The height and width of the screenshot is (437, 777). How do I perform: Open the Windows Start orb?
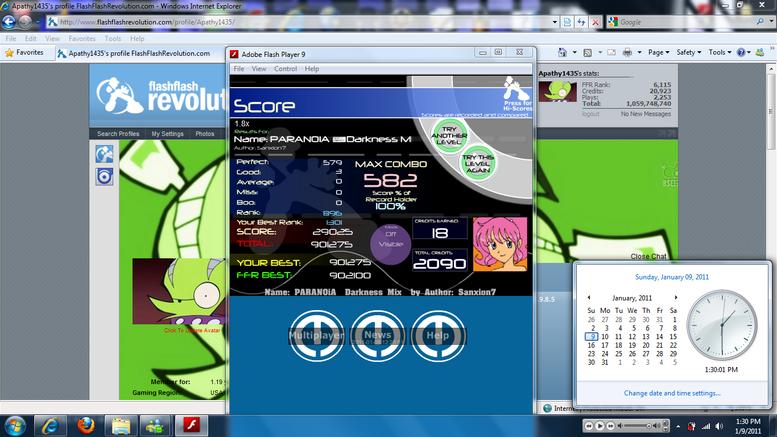[x=15, y=426]
